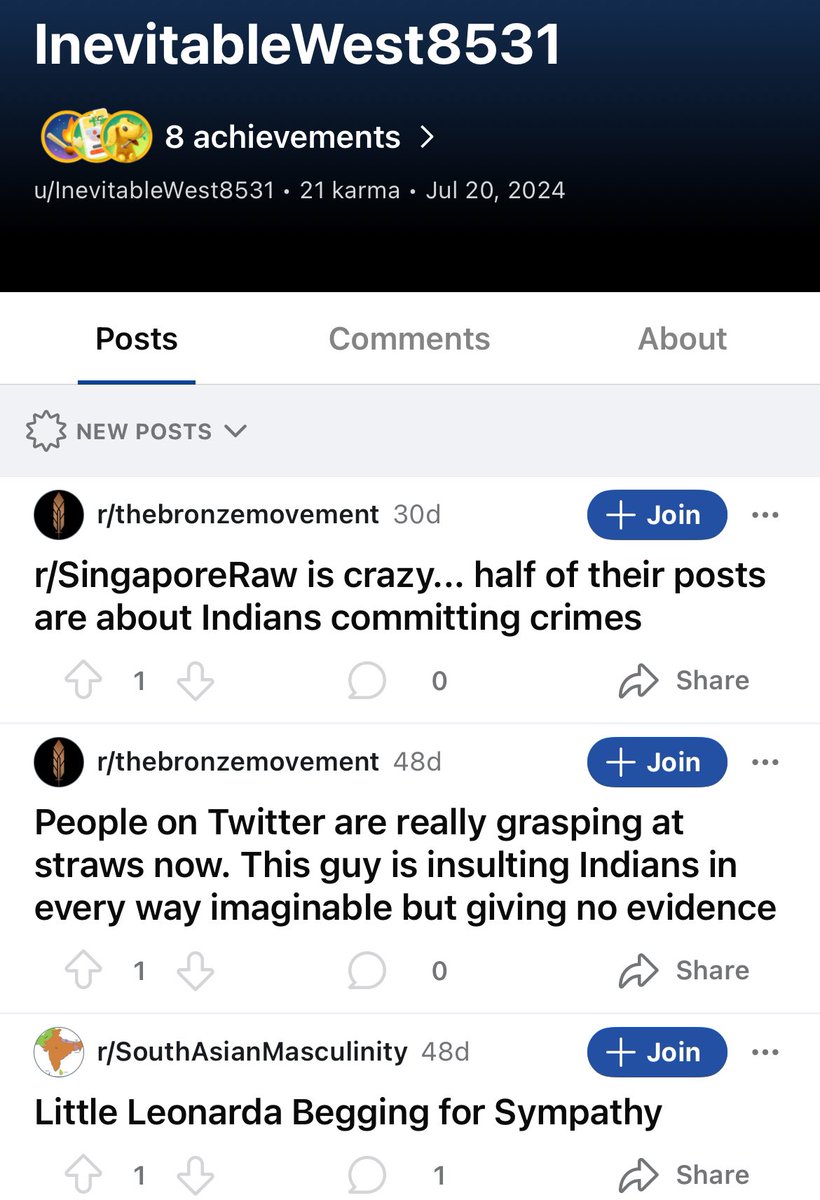Share the r/SingaporeRaw is crazy post

pos(684,681)
